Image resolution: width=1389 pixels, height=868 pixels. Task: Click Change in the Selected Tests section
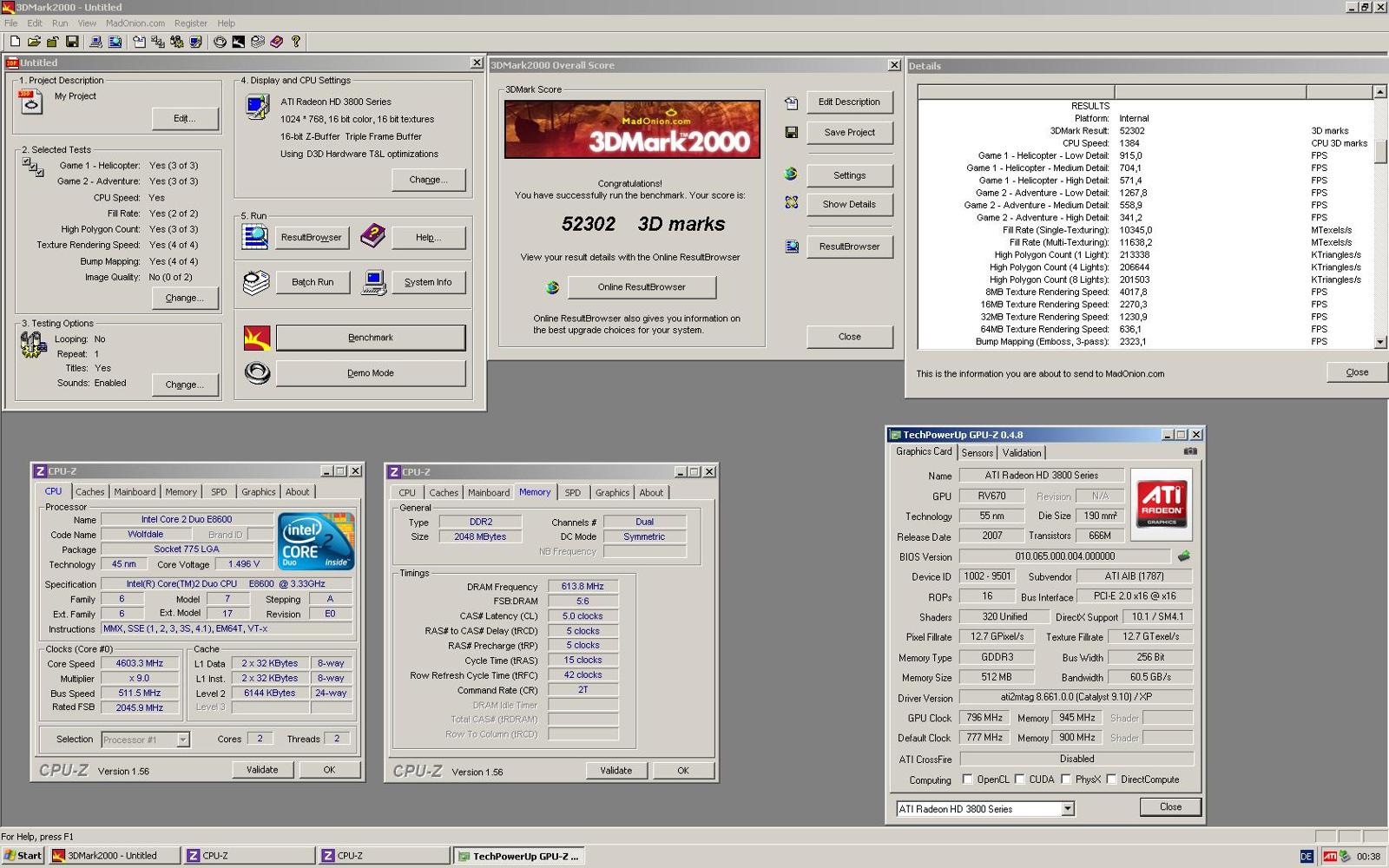pyautogui.click(x=185, y=298)
